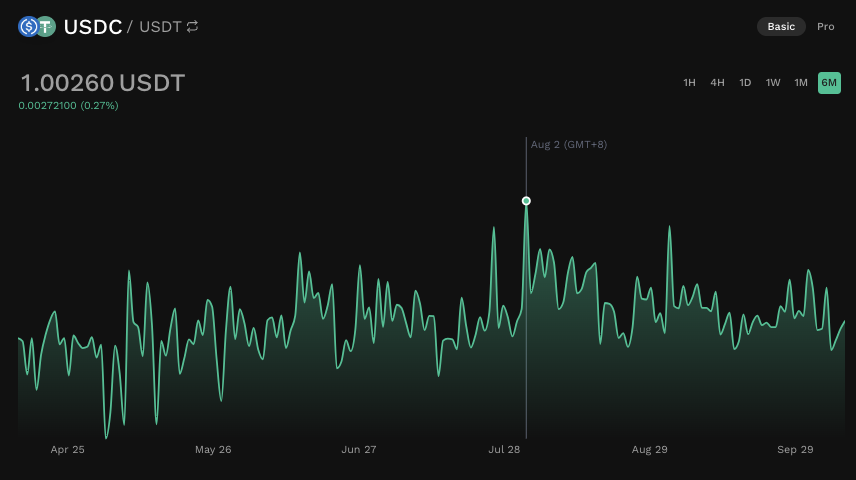Image resolution: width=856 pixels, height=480 pixels.
Task: Switch to Pro chart mode
Action: (x=825, y=26)
